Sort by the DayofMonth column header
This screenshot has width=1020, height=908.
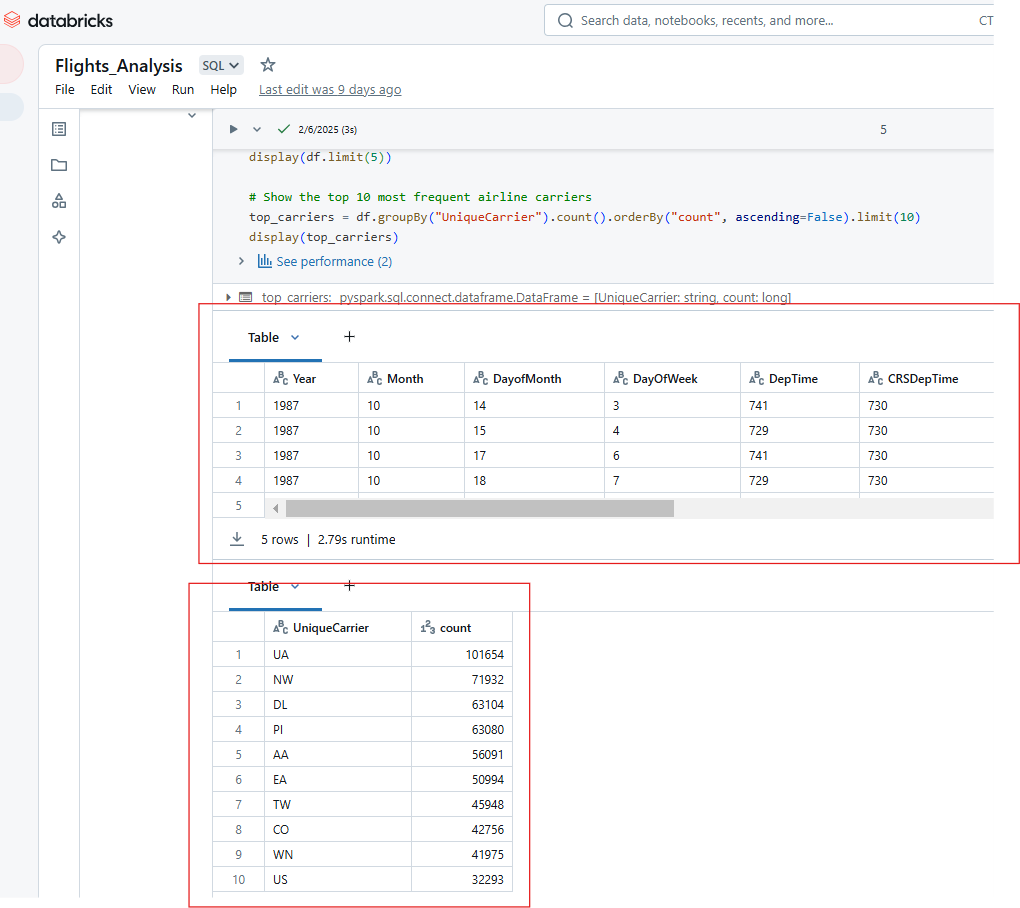(534, 379)
